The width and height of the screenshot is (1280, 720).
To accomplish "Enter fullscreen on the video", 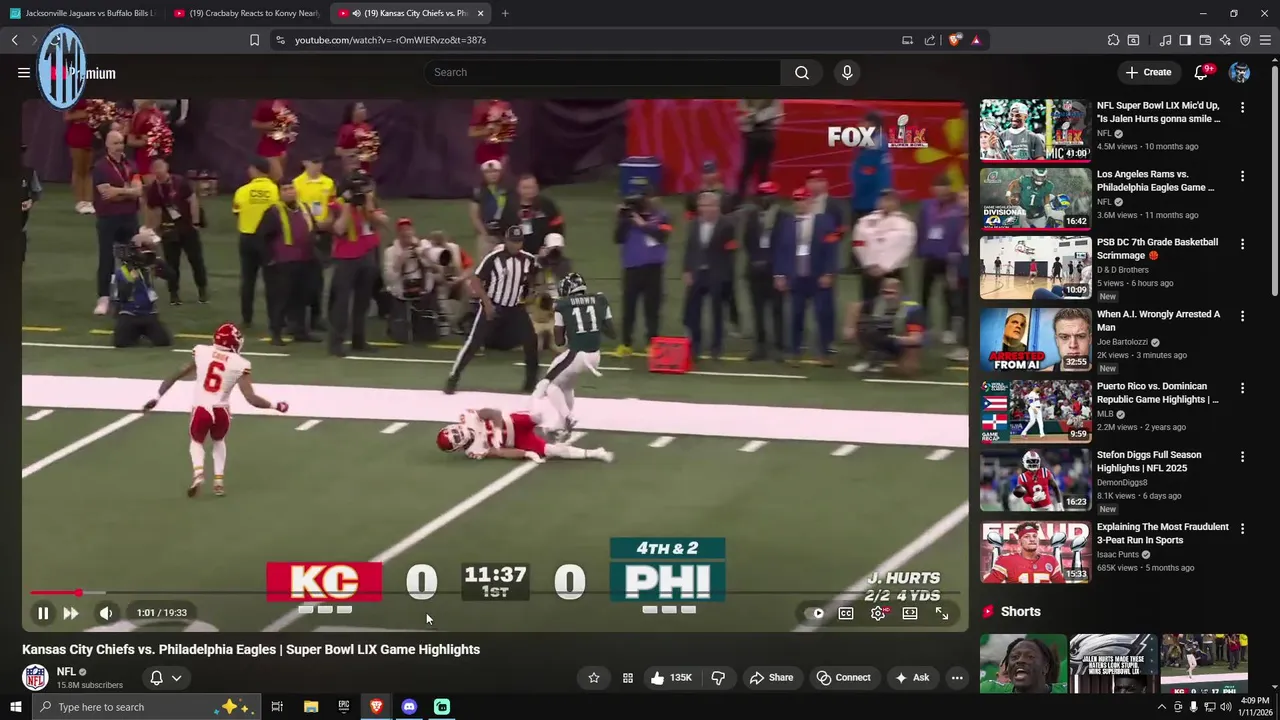I will [942, 613].
